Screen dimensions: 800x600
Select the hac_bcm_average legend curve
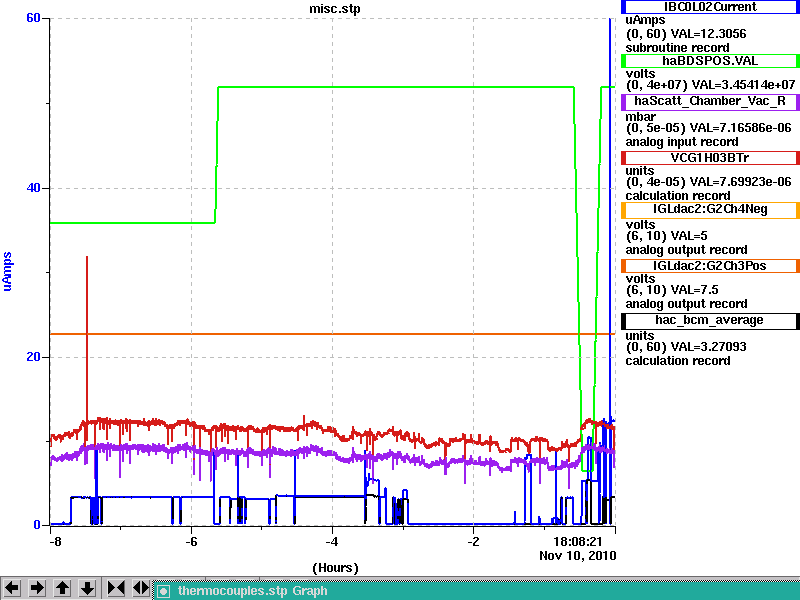(710, 320)
